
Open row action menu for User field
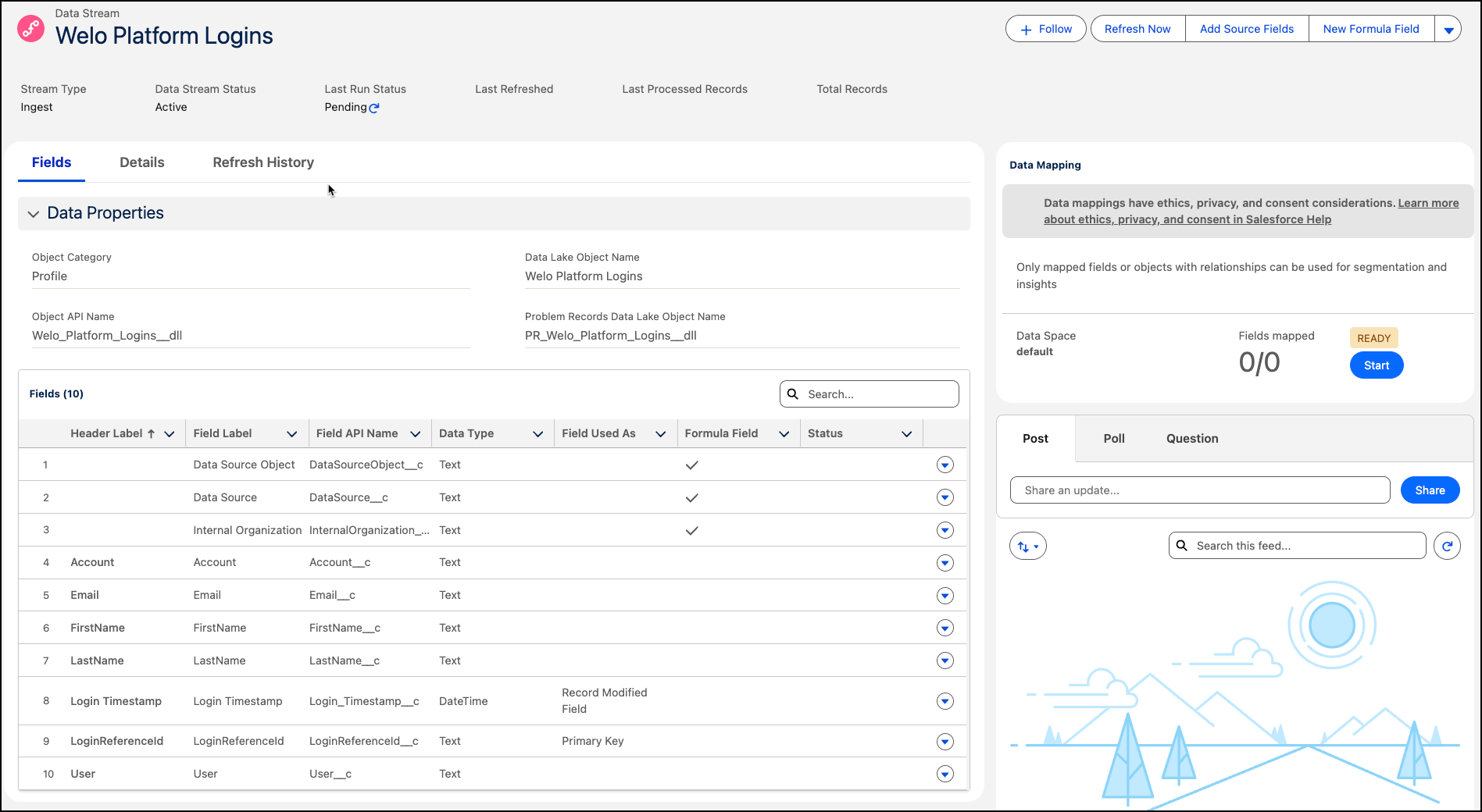pyautogui.click(x=945, y=774)
